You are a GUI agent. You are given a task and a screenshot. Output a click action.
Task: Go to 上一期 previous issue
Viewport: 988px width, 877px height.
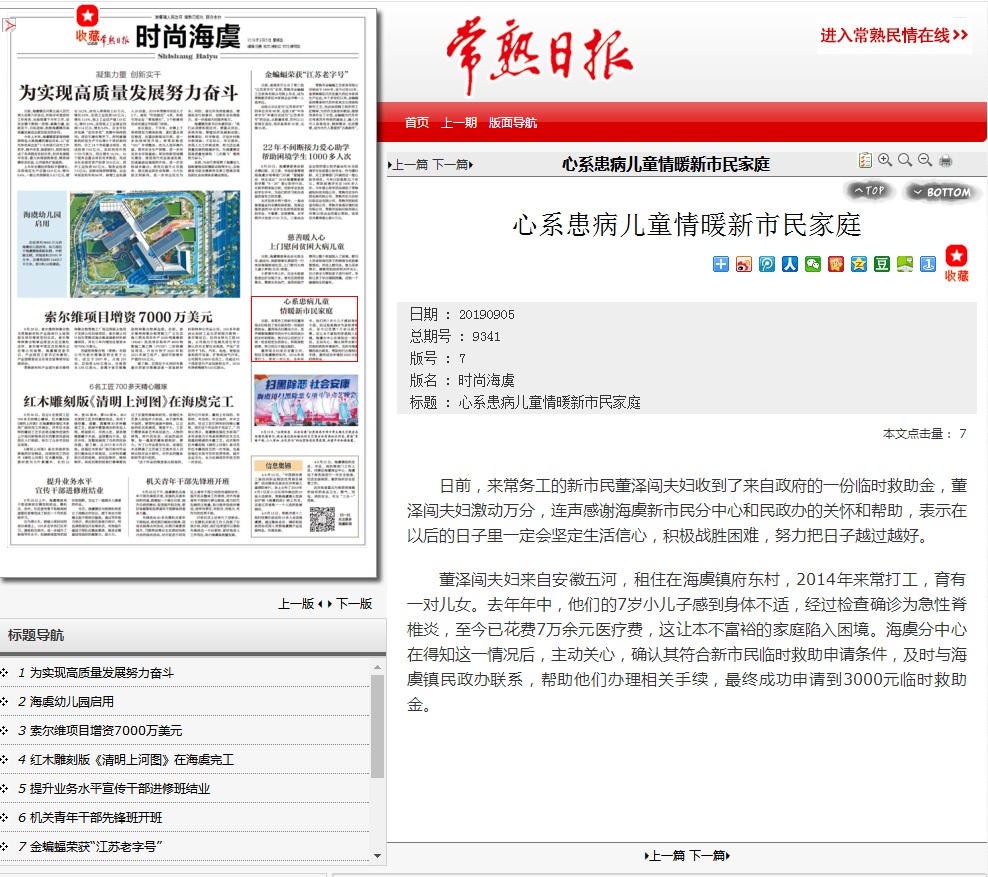459,122
